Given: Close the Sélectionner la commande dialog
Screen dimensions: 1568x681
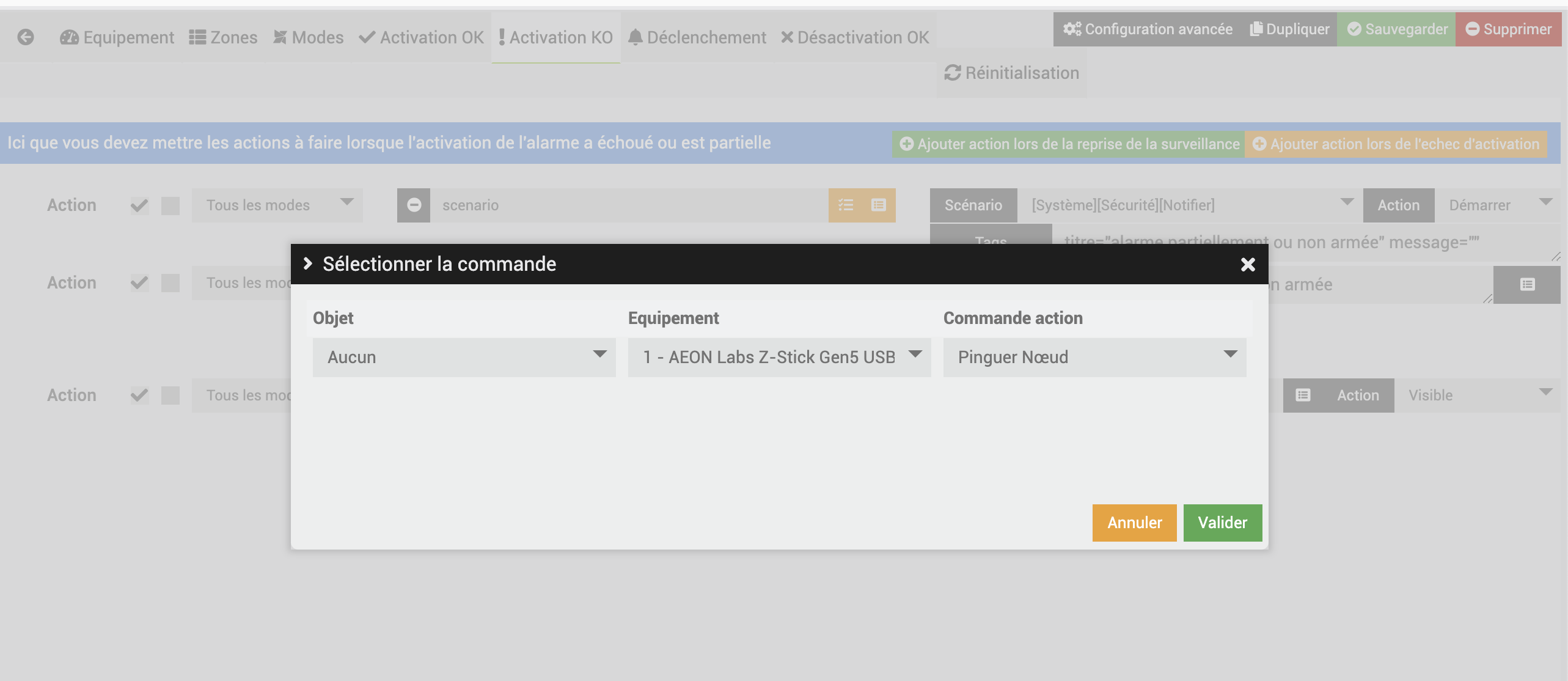Looking at the screenshot, I should point(1248,264).
